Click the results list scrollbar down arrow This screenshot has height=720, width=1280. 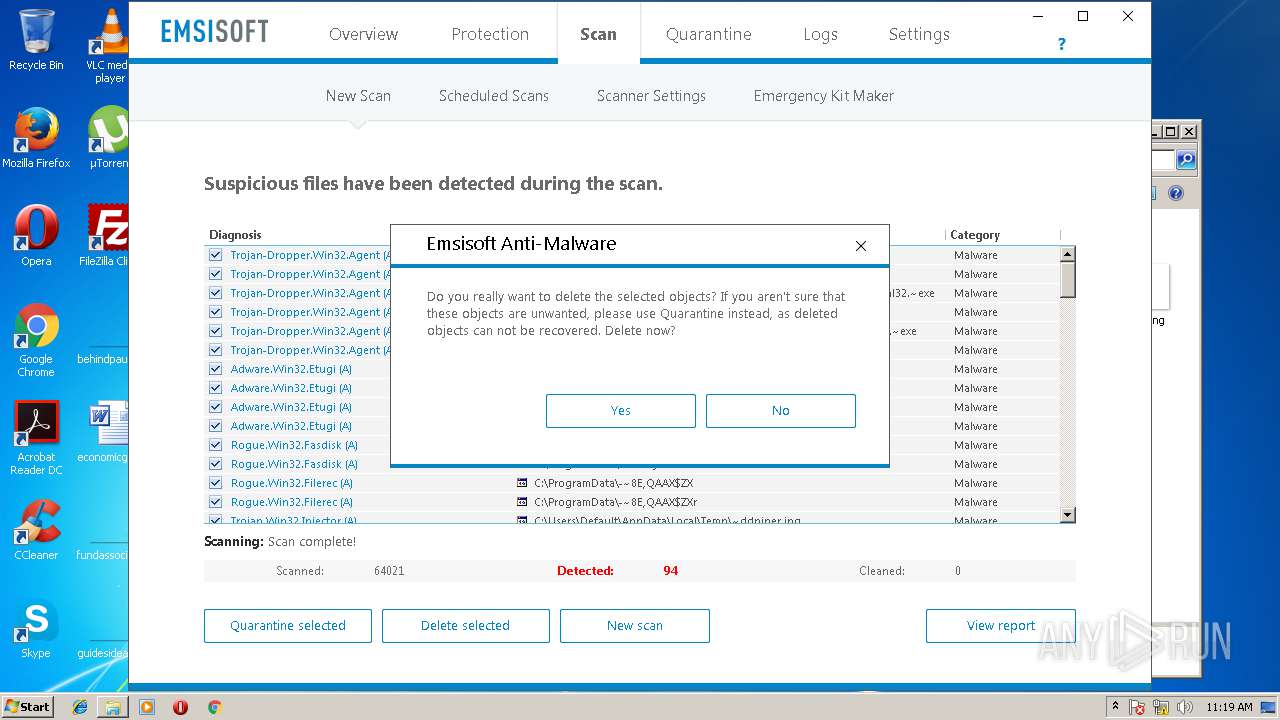1067,515
